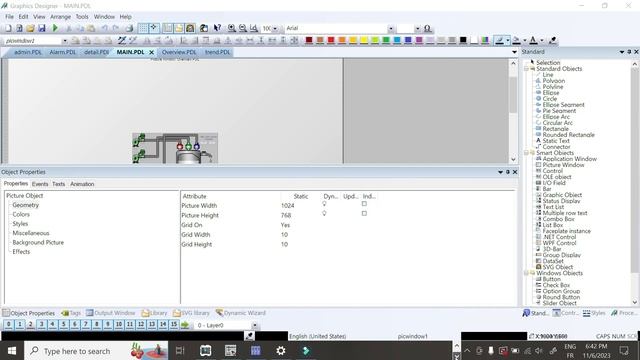The image size is (640, 360).
Task: Click the zoom area selection icon
Action: (254, 28)
